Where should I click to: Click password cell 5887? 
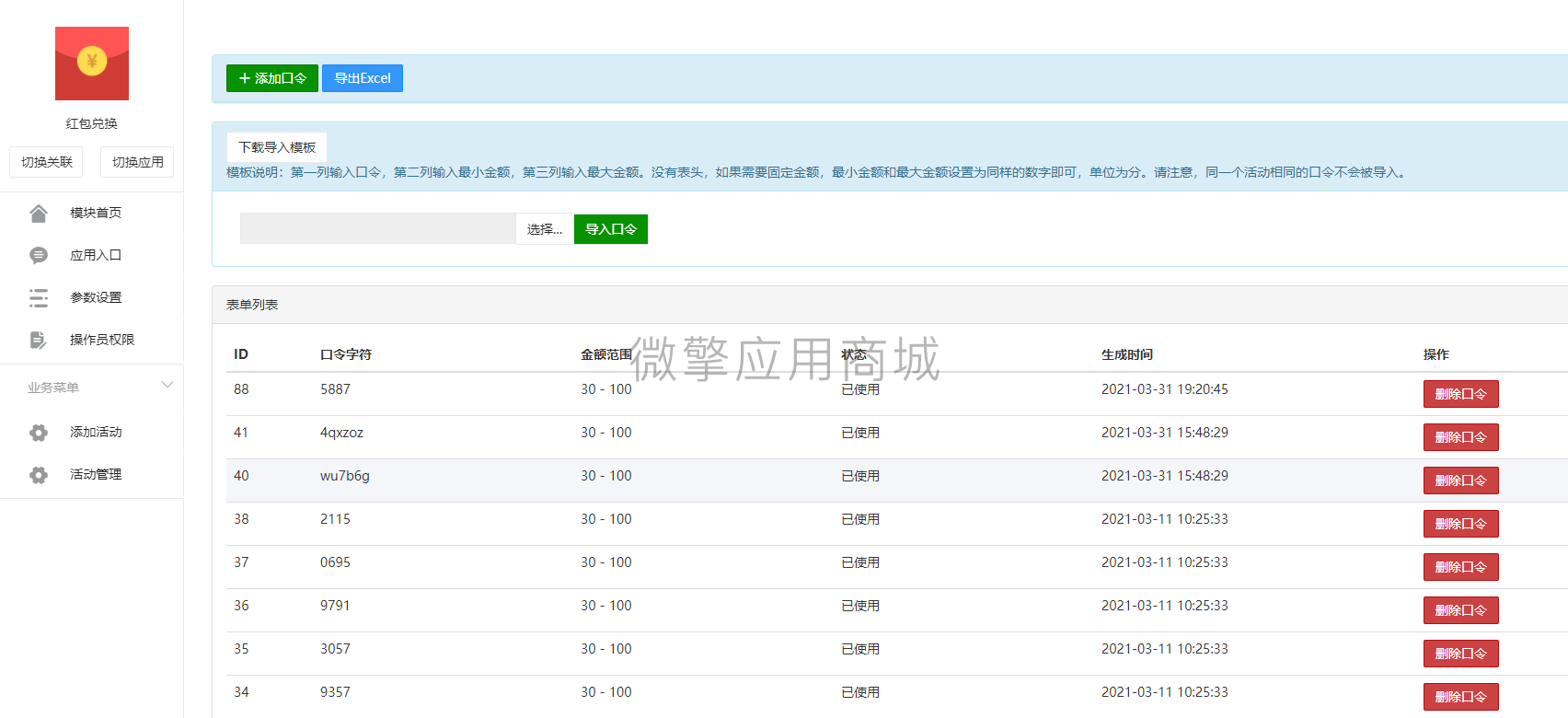click(x=335, y=389)
